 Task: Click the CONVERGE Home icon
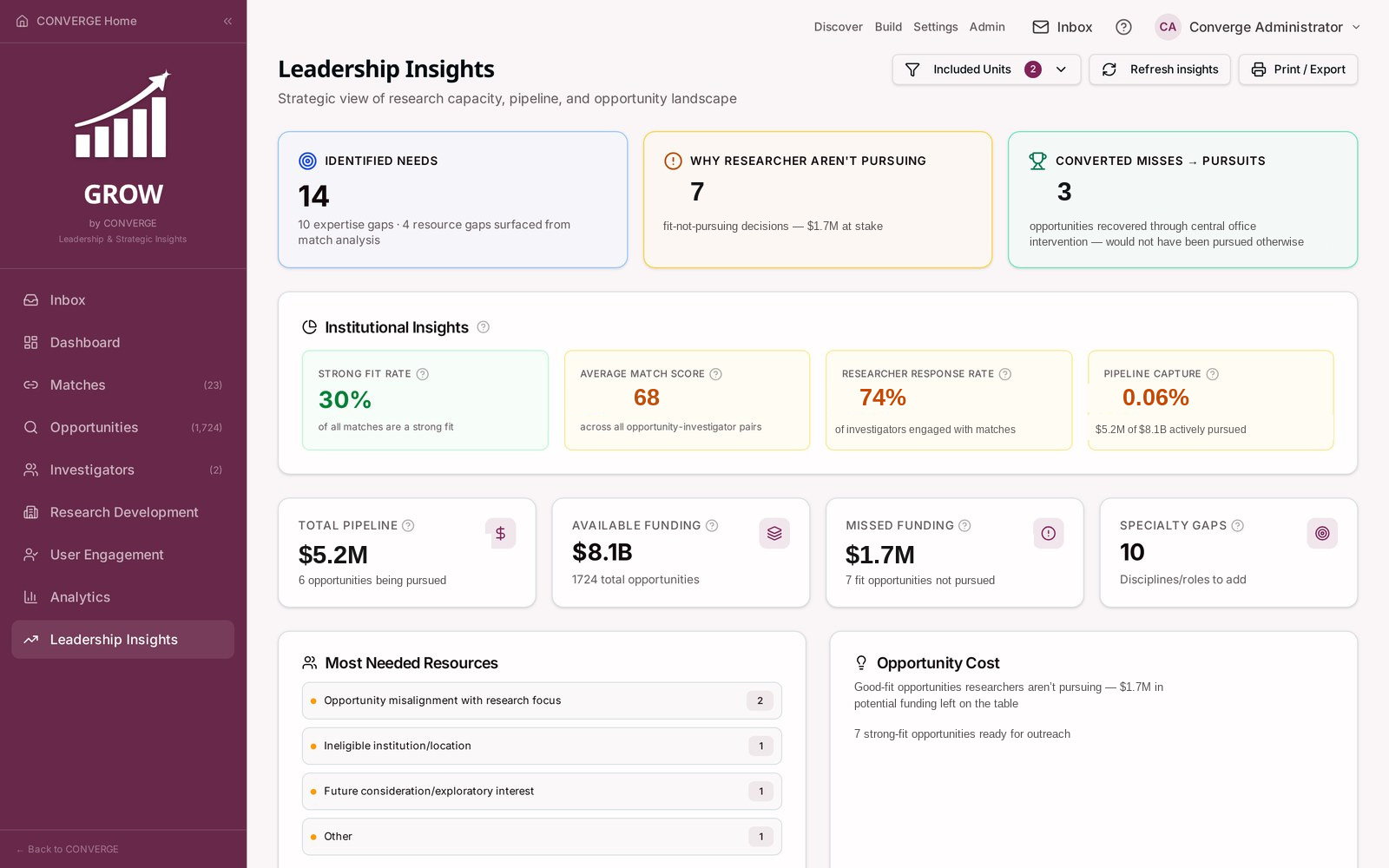point(23,21)
